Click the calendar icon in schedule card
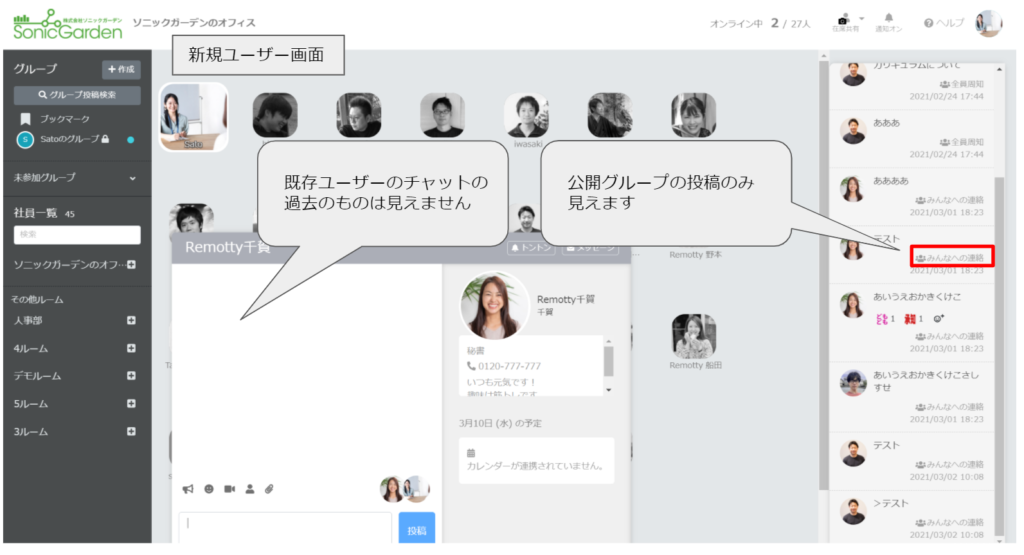Image resolution: width=1024 pixels, height=555 pixels. click(x=471, y=453)
